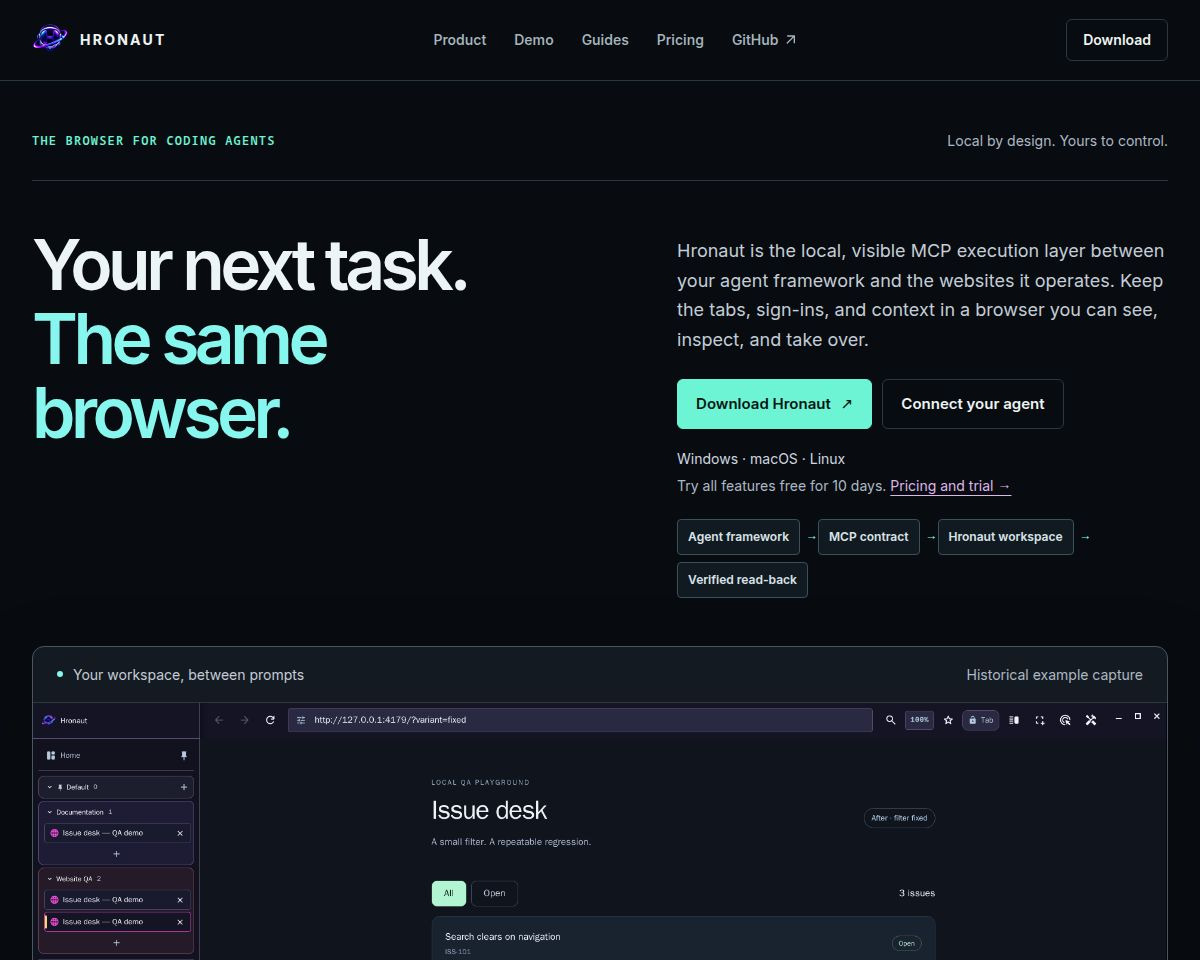Image resolution: width=1200 pixels, height=960 pixels.
Task: Open the Product nav item
Action: click(460, 40)
